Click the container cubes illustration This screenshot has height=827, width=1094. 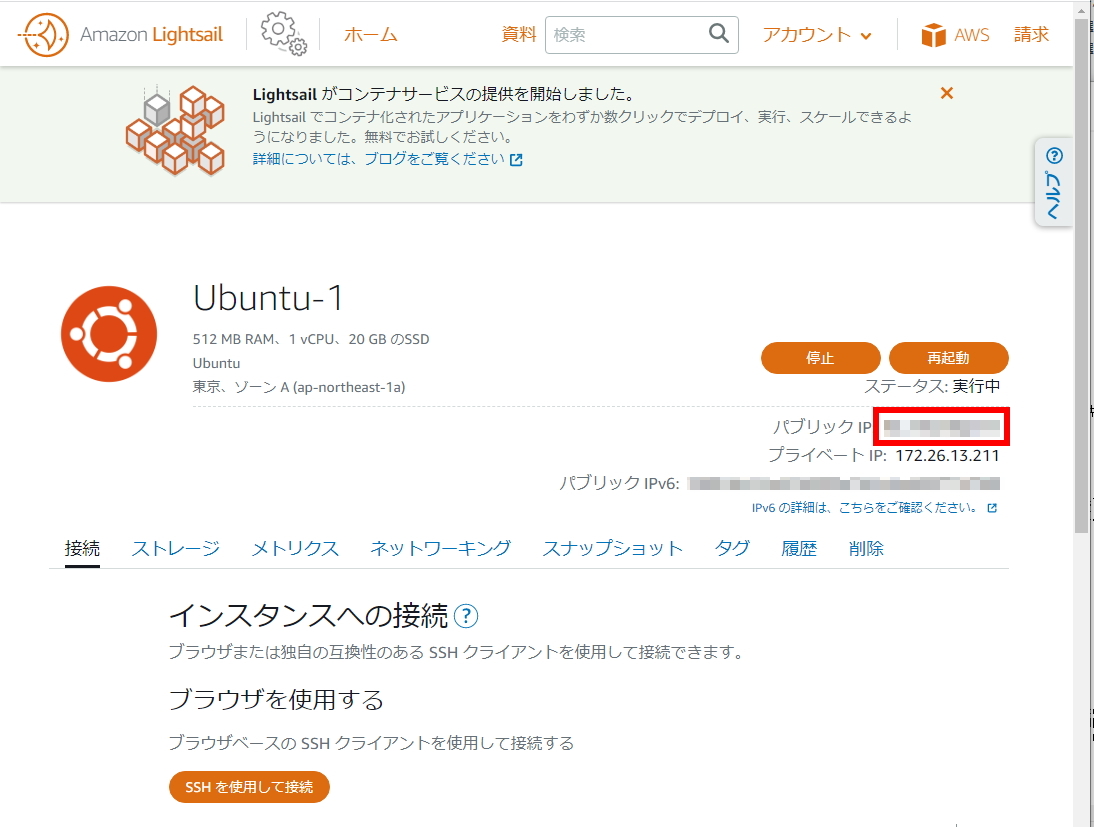(x=175, y=130)
